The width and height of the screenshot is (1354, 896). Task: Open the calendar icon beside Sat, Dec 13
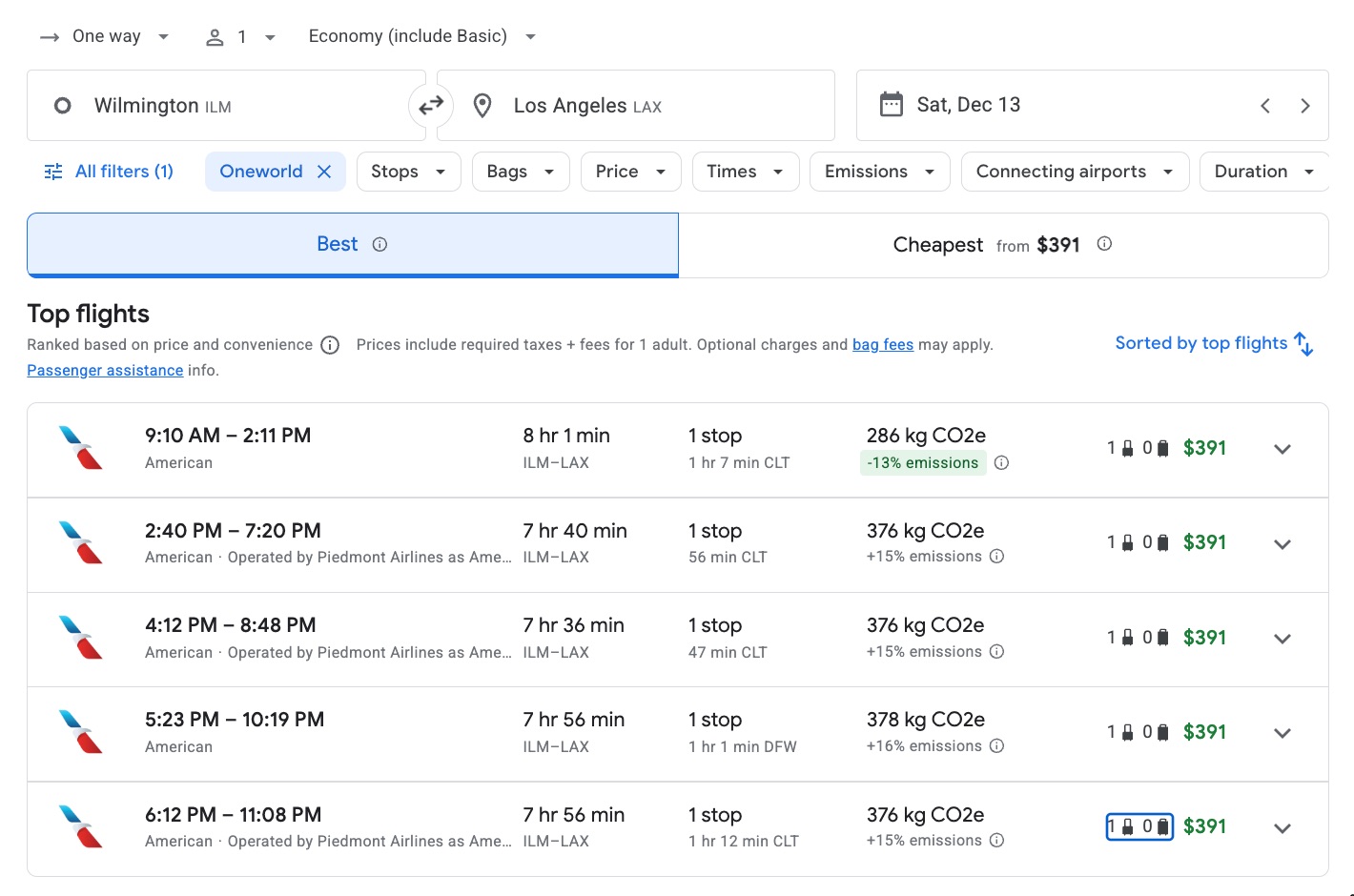coord(891,104)
